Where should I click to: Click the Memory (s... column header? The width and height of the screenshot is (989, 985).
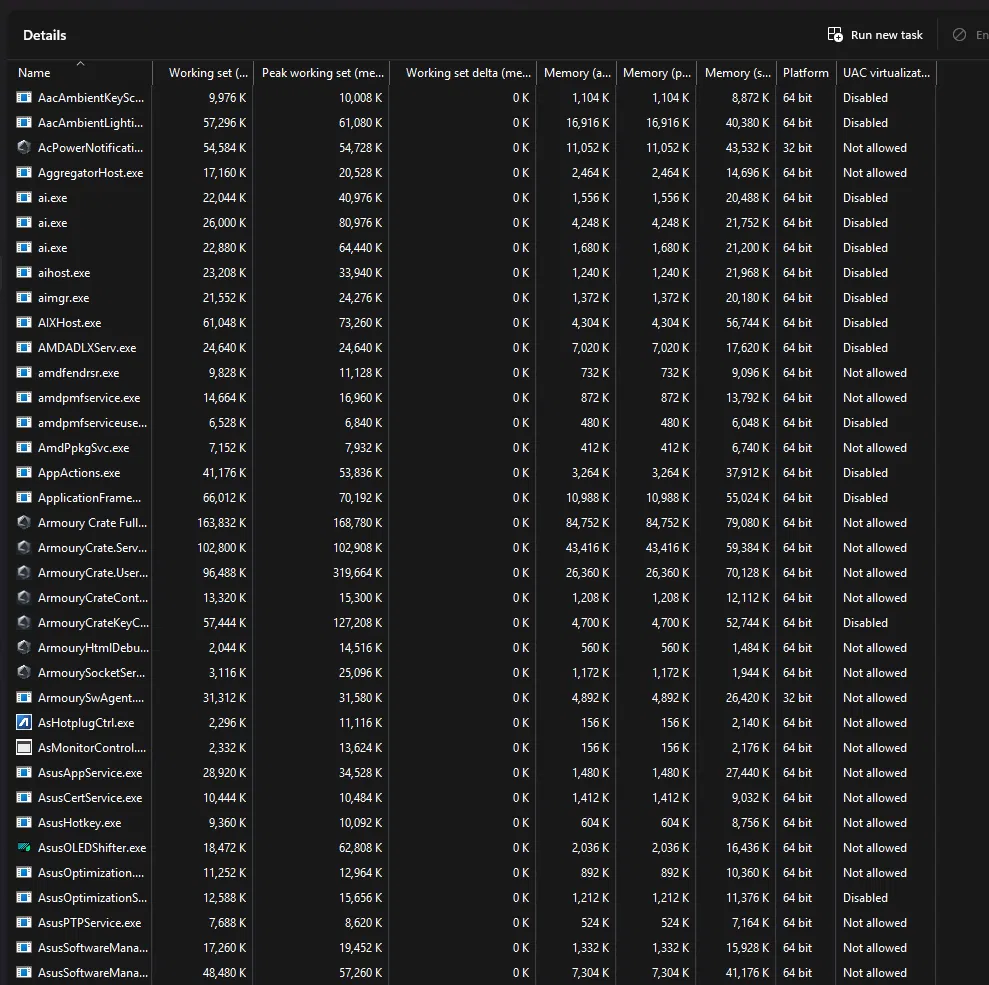pyautogui.click(x=737, y=73)
